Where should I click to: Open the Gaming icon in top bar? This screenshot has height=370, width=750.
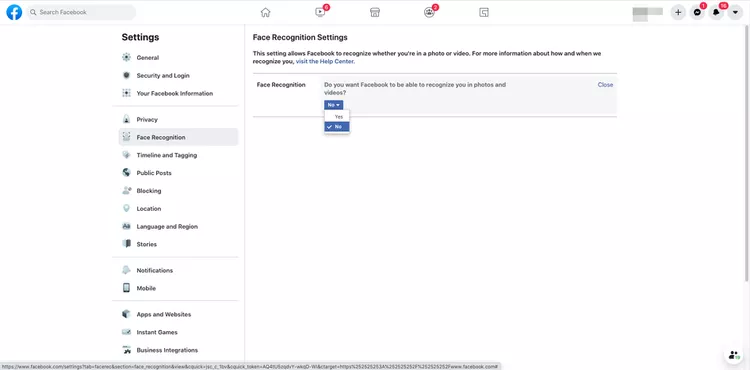[x=484, y=12]
